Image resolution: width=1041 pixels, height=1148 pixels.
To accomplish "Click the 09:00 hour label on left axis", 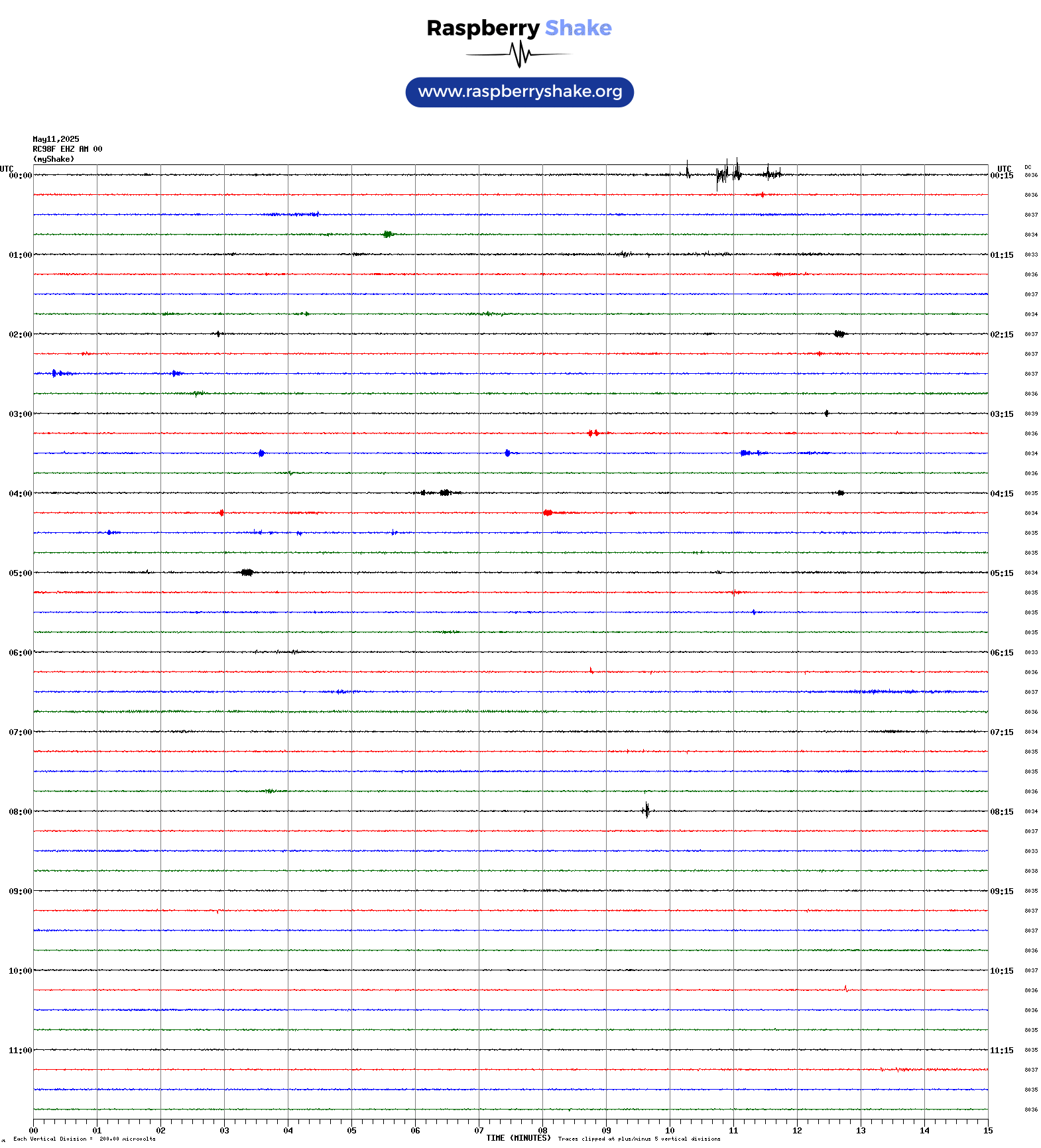I will tap(20, 891).
